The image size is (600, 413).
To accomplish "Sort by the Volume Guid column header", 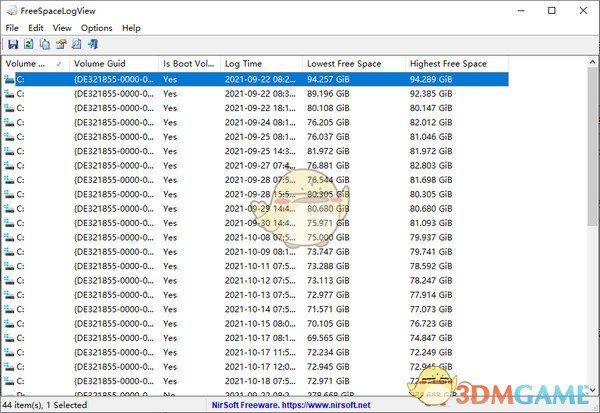I will coord(114,64).
